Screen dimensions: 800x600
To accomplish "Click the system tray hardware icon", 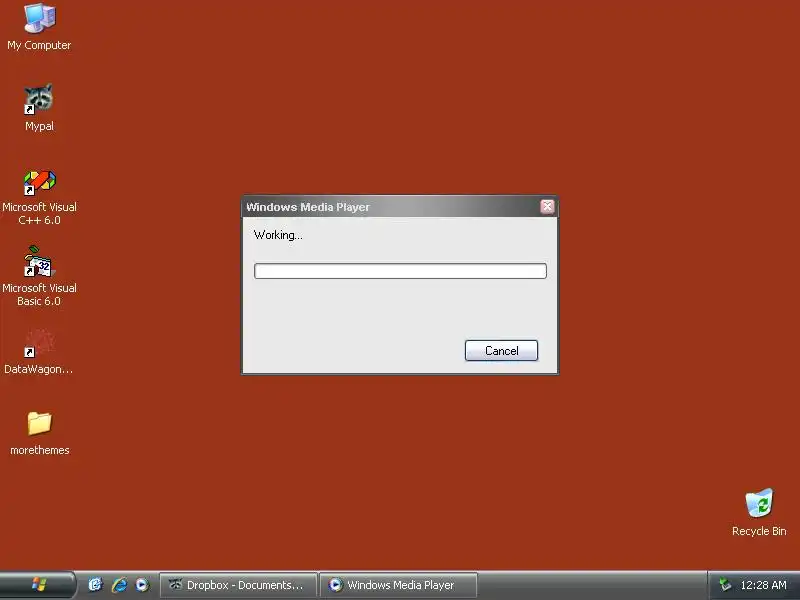I will [x=725, y=584].
